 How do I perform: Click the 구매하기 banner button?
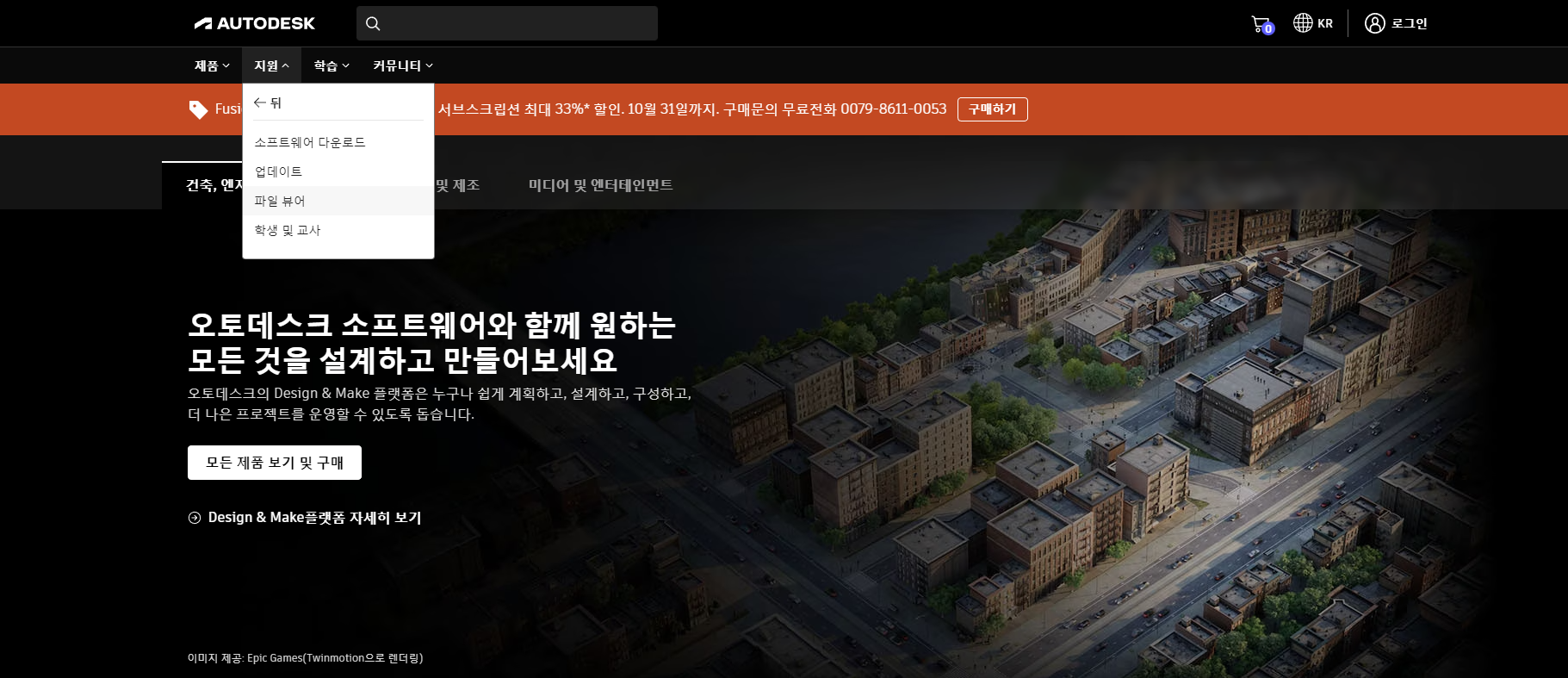992,109
